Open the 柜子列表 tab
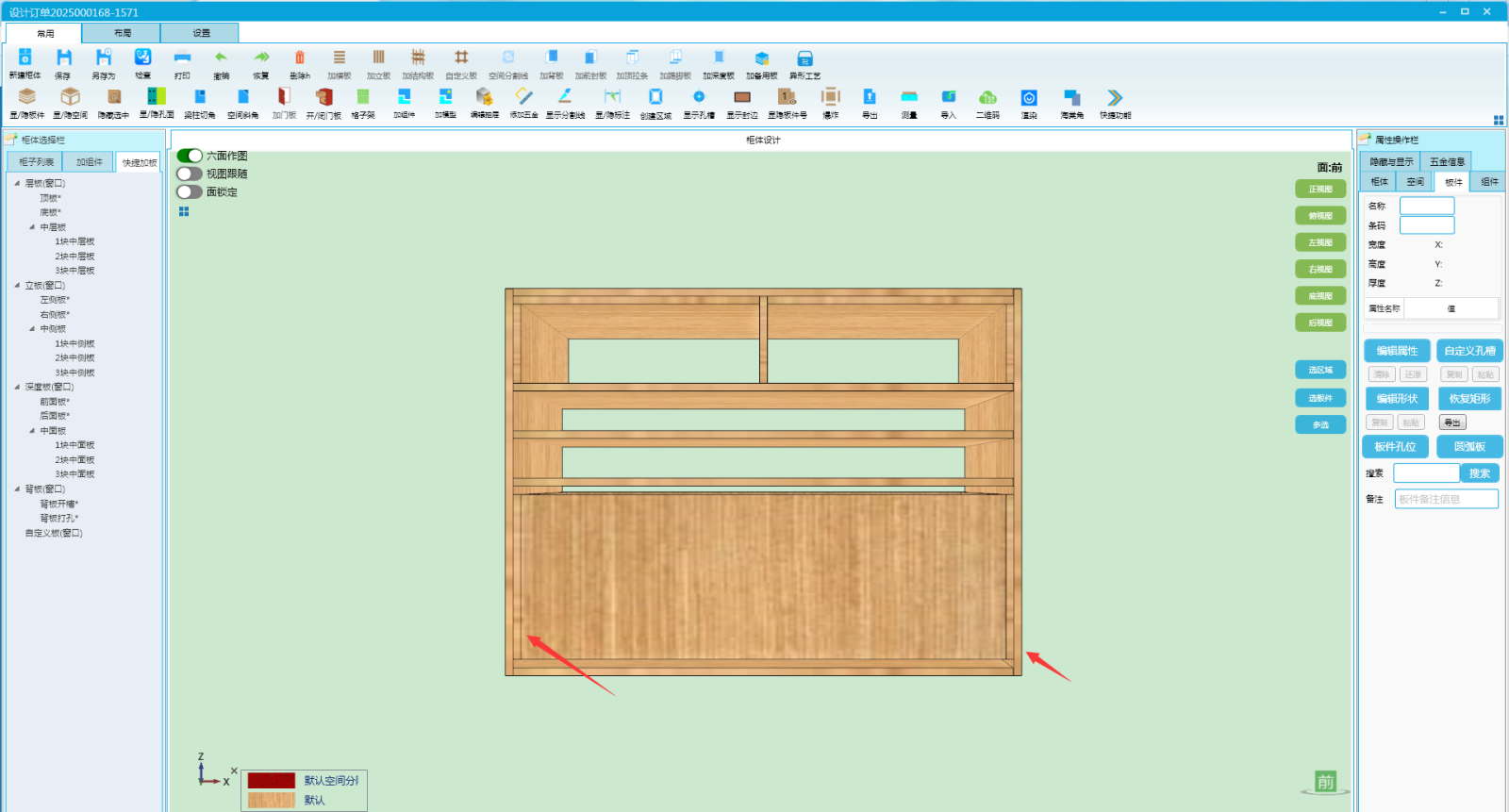1509x812 pixels. pos(36,162)
